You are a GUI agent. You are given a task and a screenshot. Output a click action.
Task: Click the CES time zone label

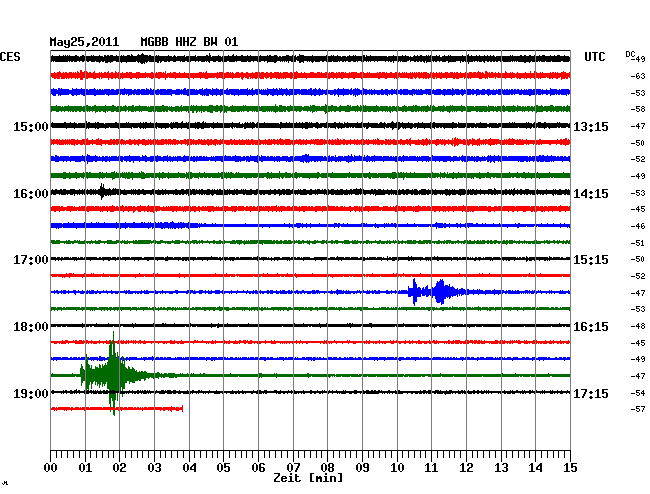pyautogui.click(x=10, y=57)
